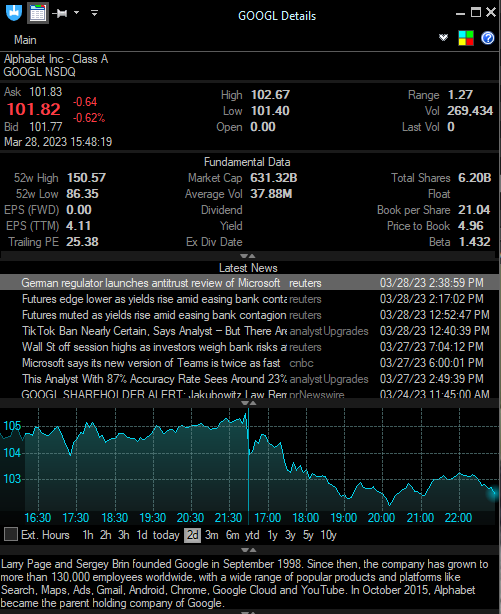The width and height of the screenshot is (501, 614).
Task: Open the dropdown arrow beside pin
Action: click(x=76, y=13)
